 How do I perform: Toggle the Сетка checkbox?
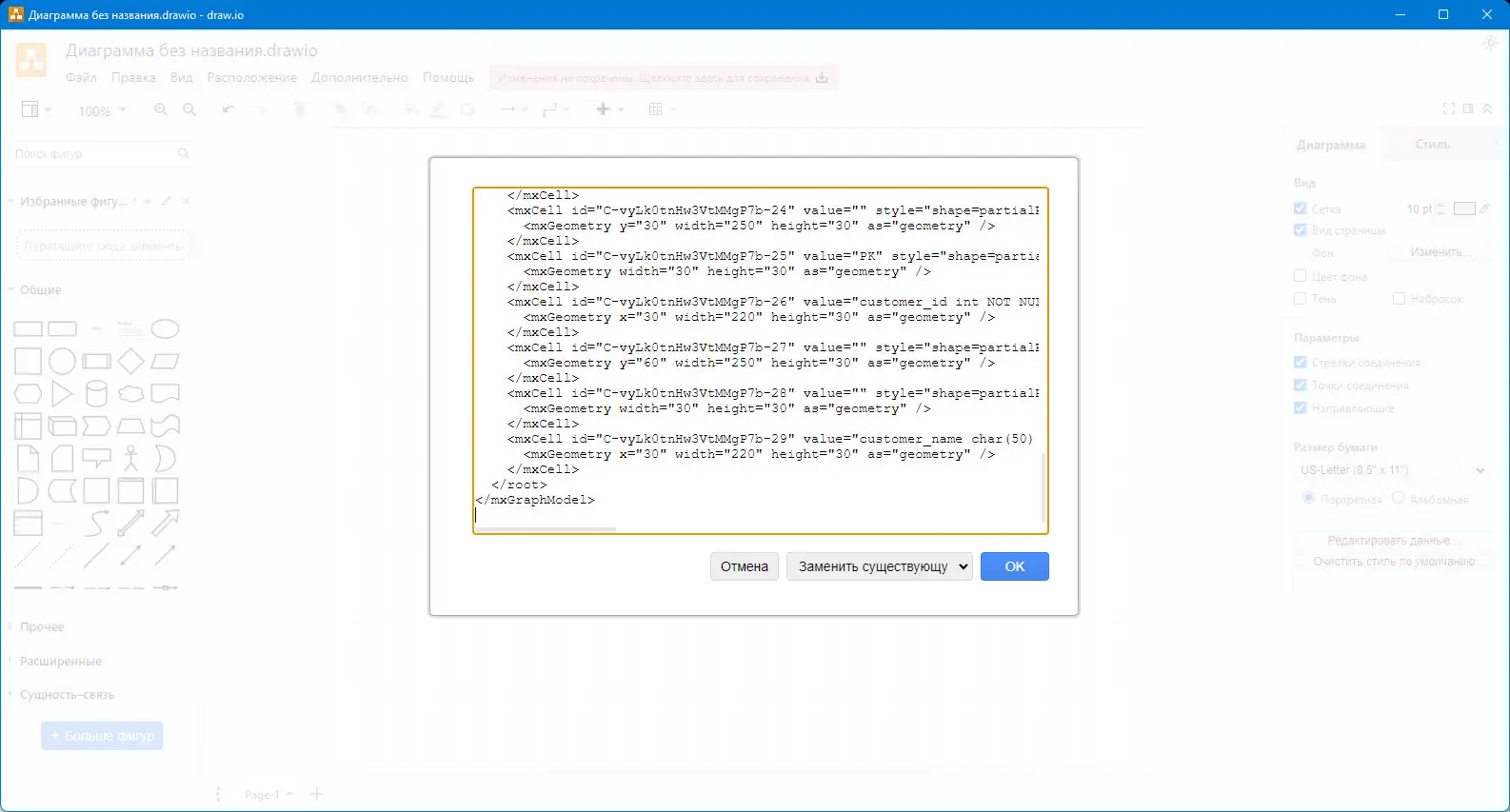pyautogui.click(x=1300, y=208)
